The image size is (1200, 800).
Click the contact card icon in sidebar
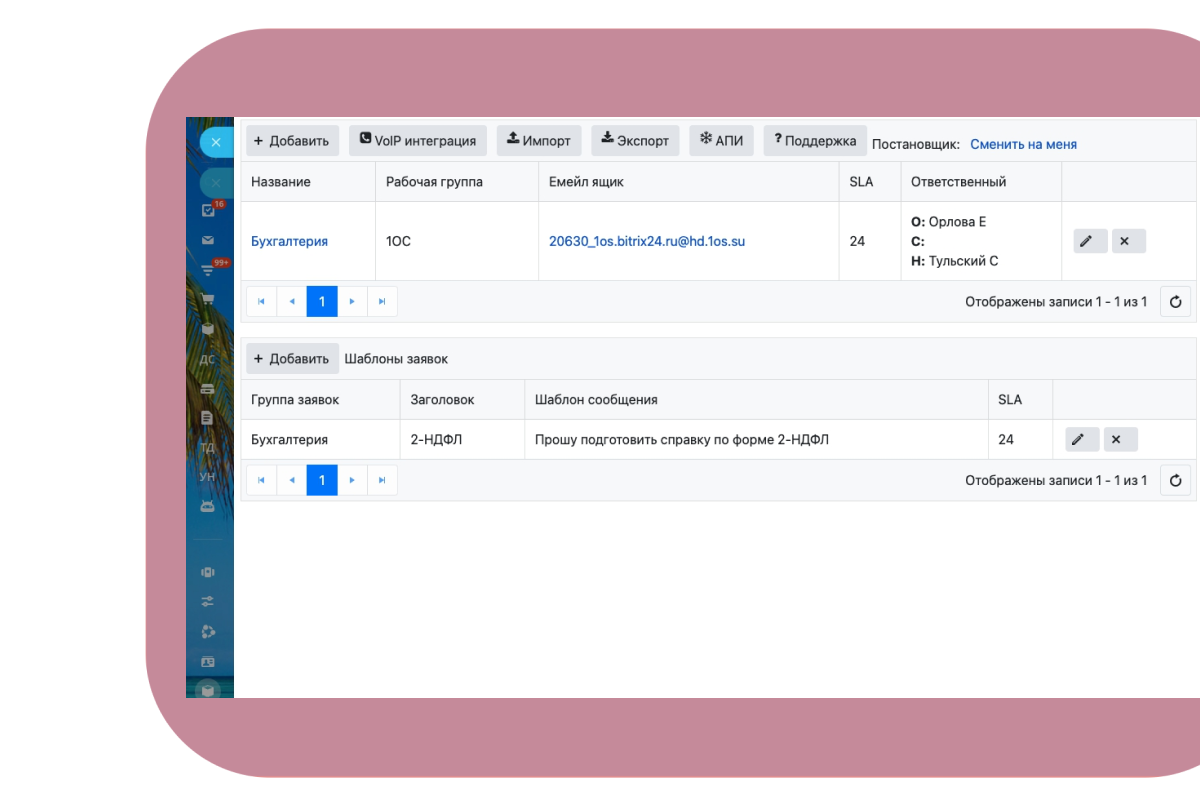(208, 661)
